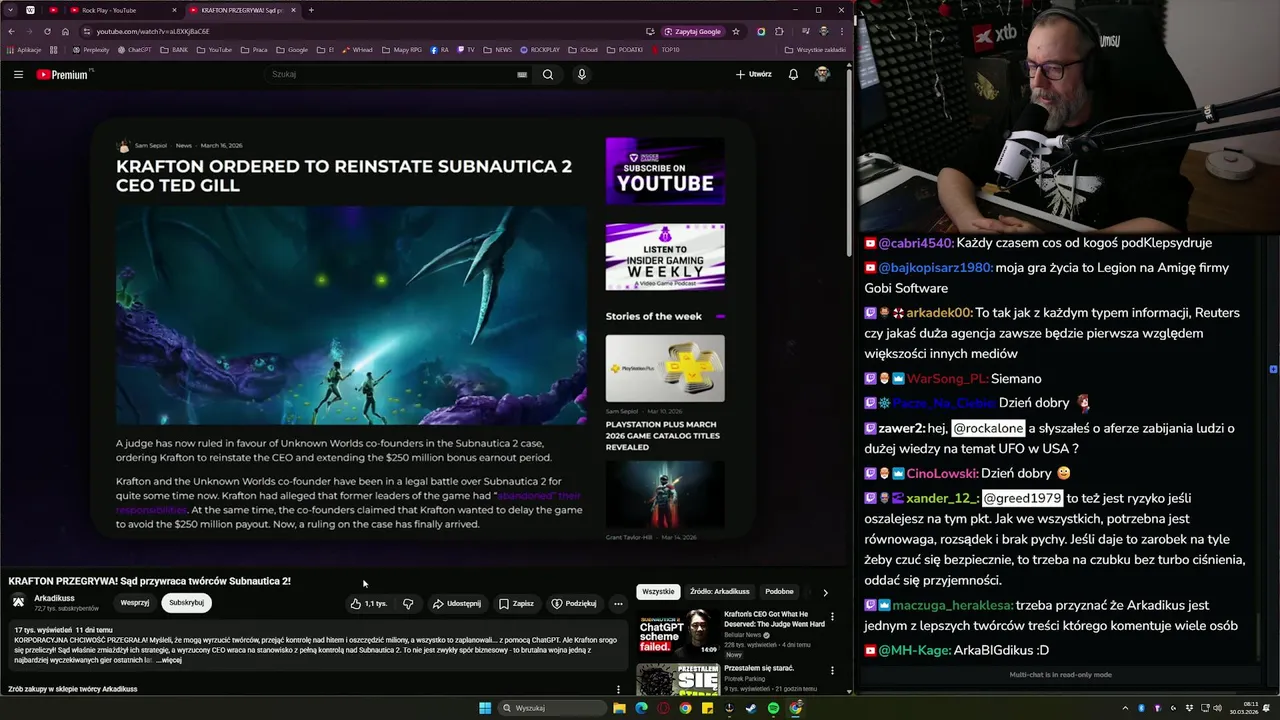Click 'Podziękuj' thanks button
The height and width of the screenshot is (720, 1280).
coord(574,603)
